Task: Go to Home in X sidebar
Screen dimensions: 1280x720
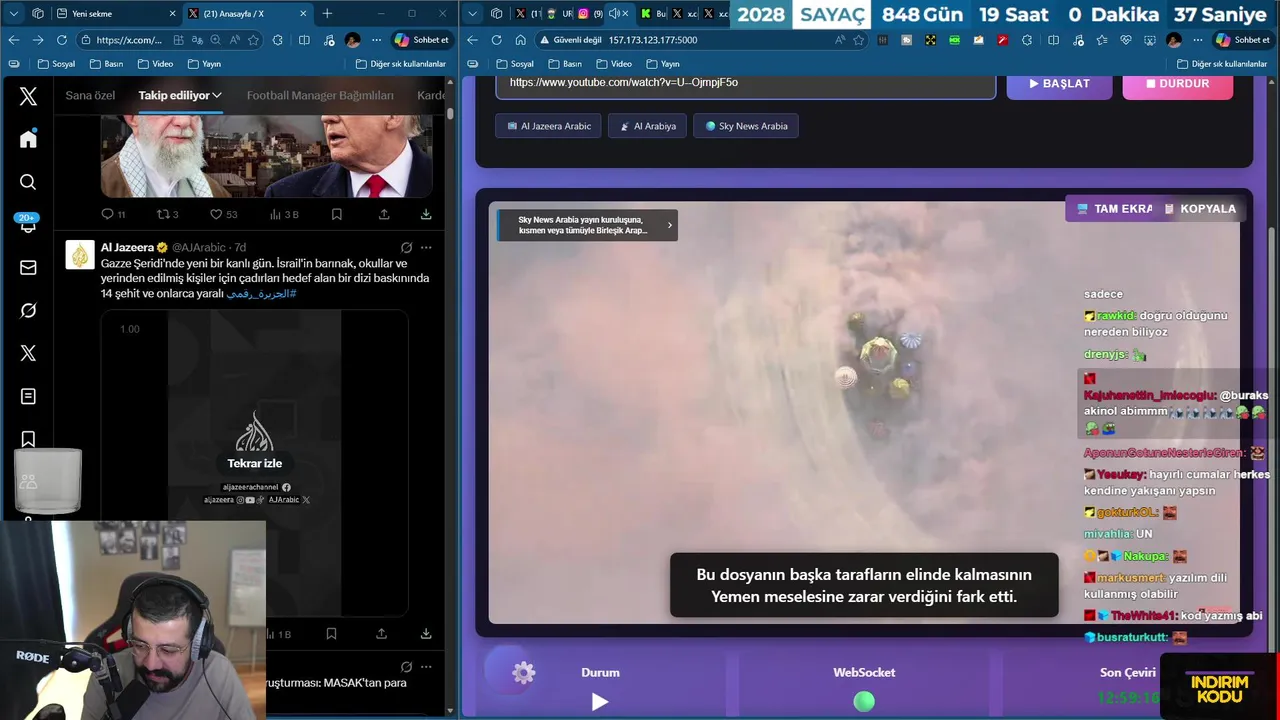Action: click(x=28, y=139)
